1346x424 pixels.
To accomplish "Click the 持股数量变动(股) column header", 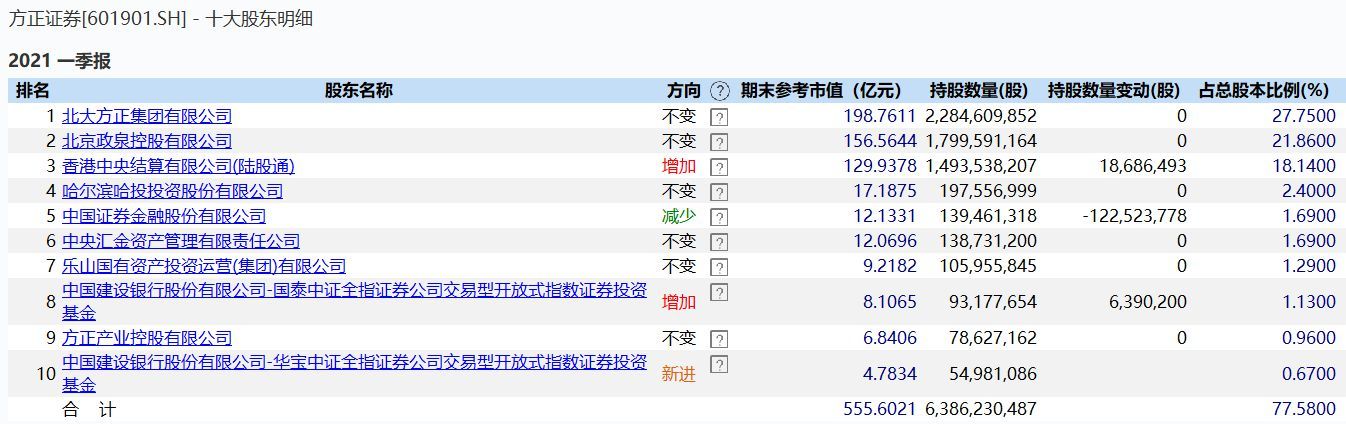I will (1114, 91).
